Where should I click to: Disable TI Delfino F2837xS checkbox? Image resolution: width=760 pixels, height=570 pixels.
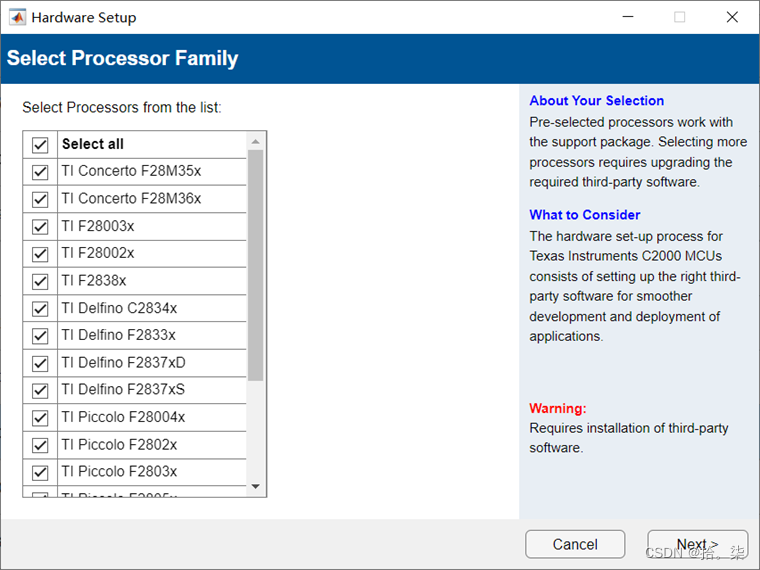[x=40, y=390]
